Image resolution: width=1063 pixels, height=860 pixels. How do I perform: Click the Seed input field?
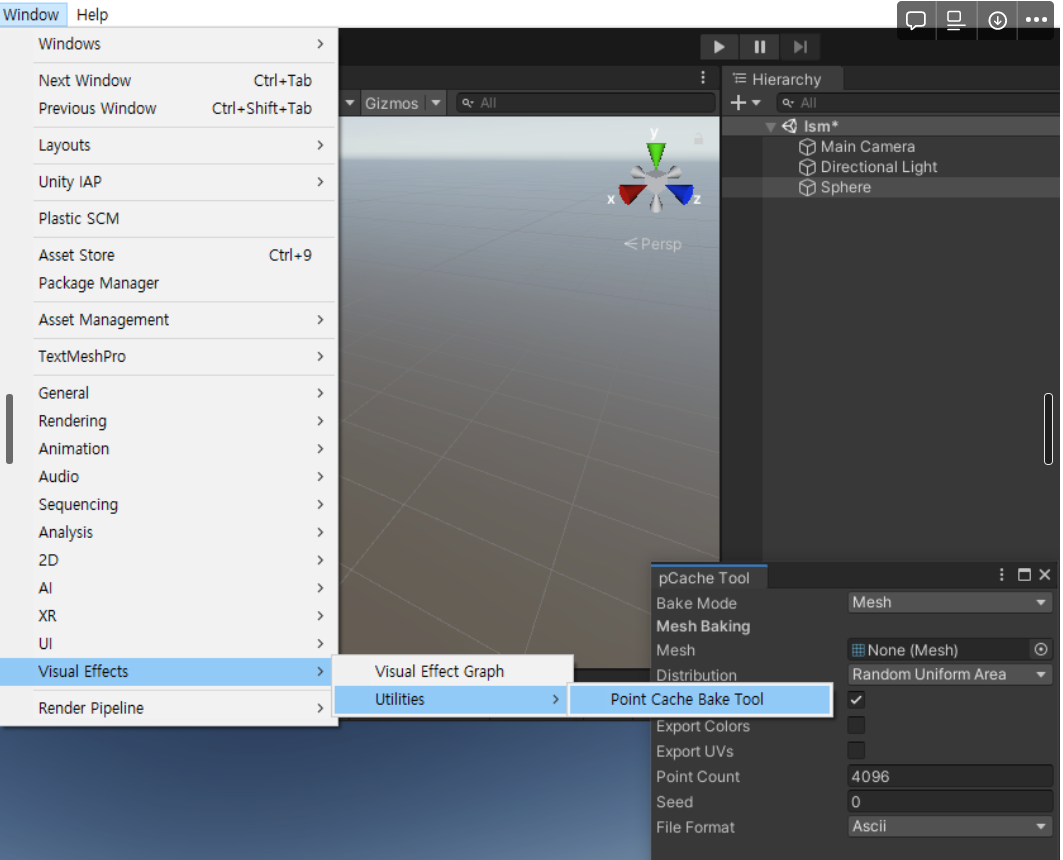click(950, 801)
